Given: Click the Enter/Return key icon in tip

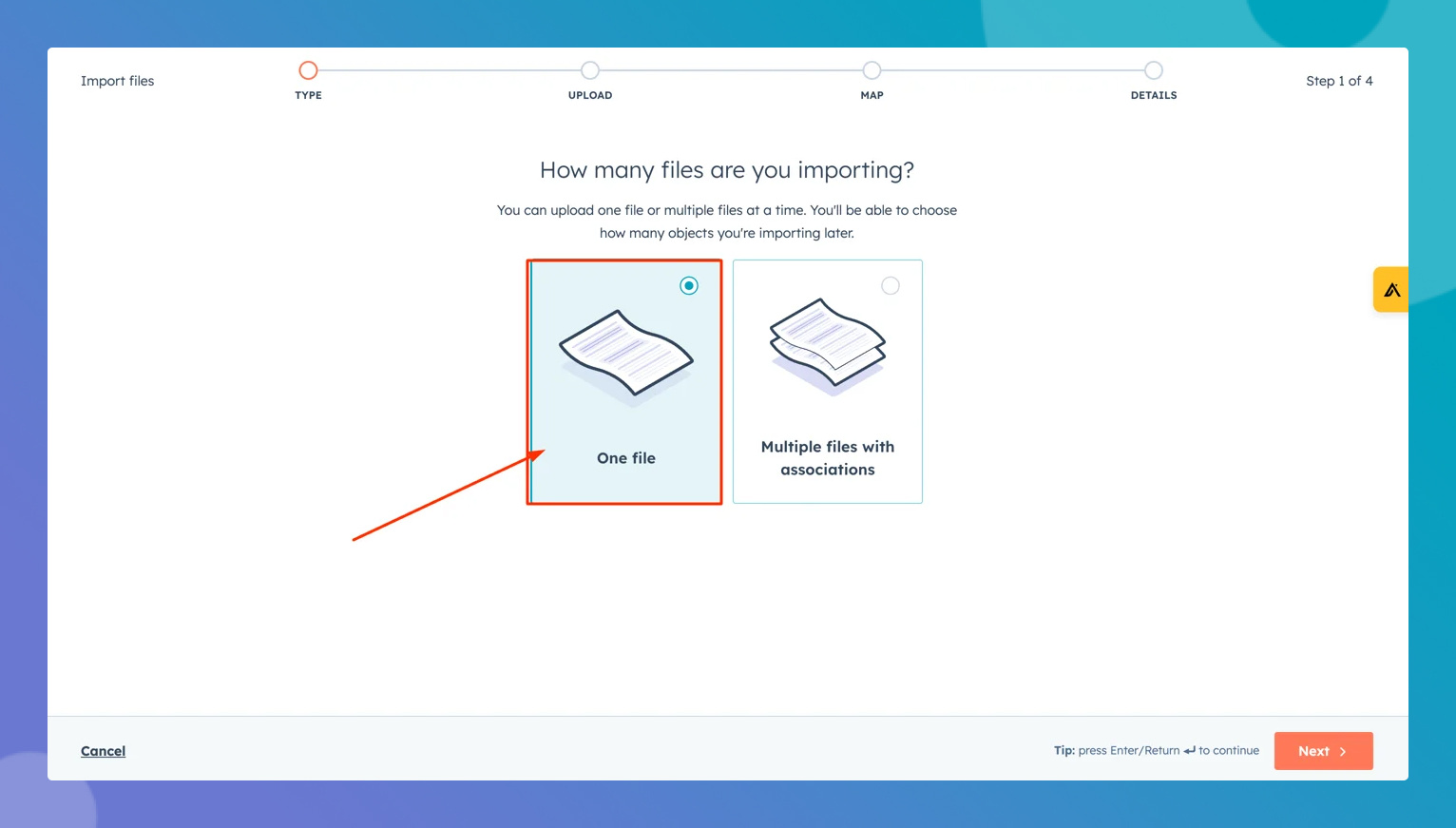Looking at the screenshot, I should [1189, 751].
